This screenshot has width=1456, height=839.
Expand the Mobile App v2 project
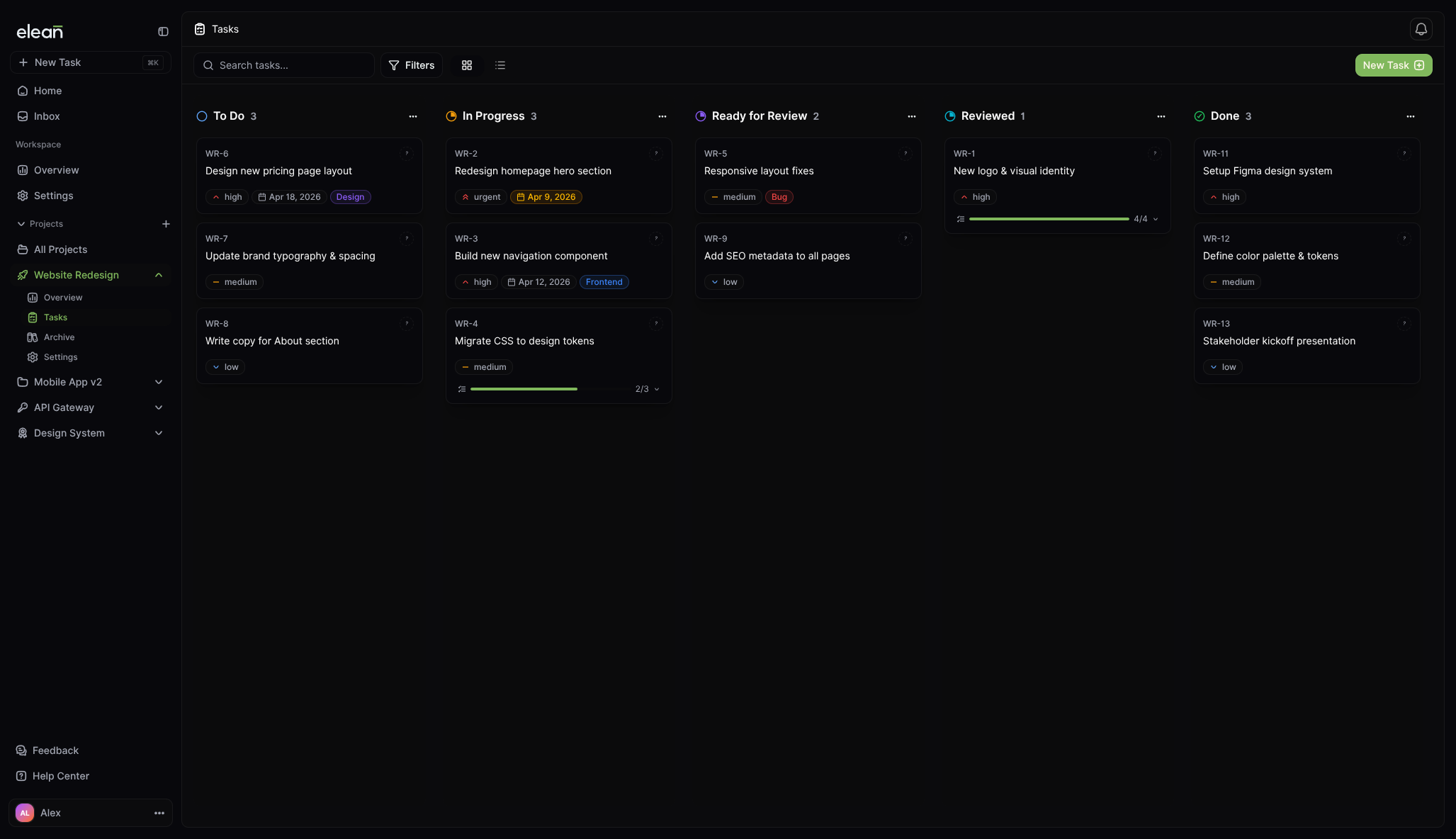[159, 382]
